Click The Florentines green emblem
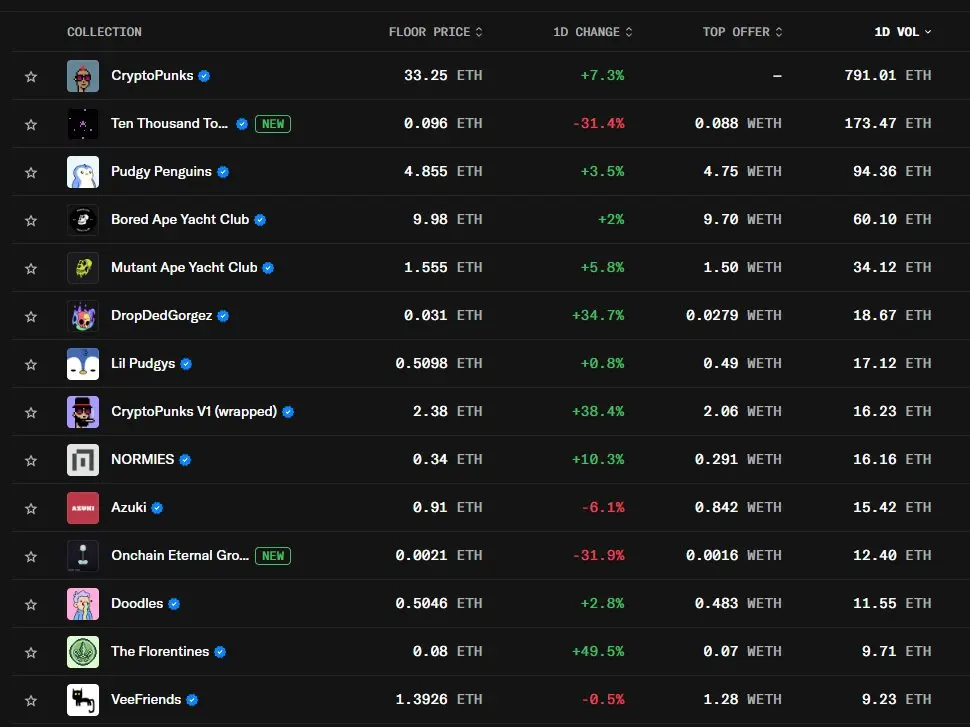 (83, 652)
